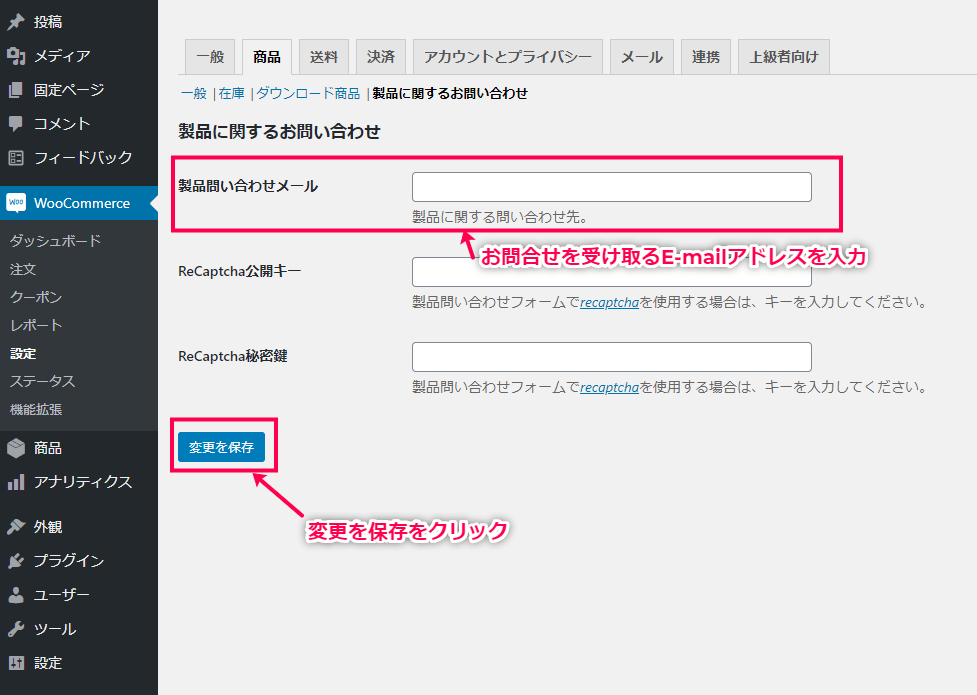The height and width of the screenshot is (695, 977).
Task: Switch to the 一般 settings tab
Action: click(210, 57)
